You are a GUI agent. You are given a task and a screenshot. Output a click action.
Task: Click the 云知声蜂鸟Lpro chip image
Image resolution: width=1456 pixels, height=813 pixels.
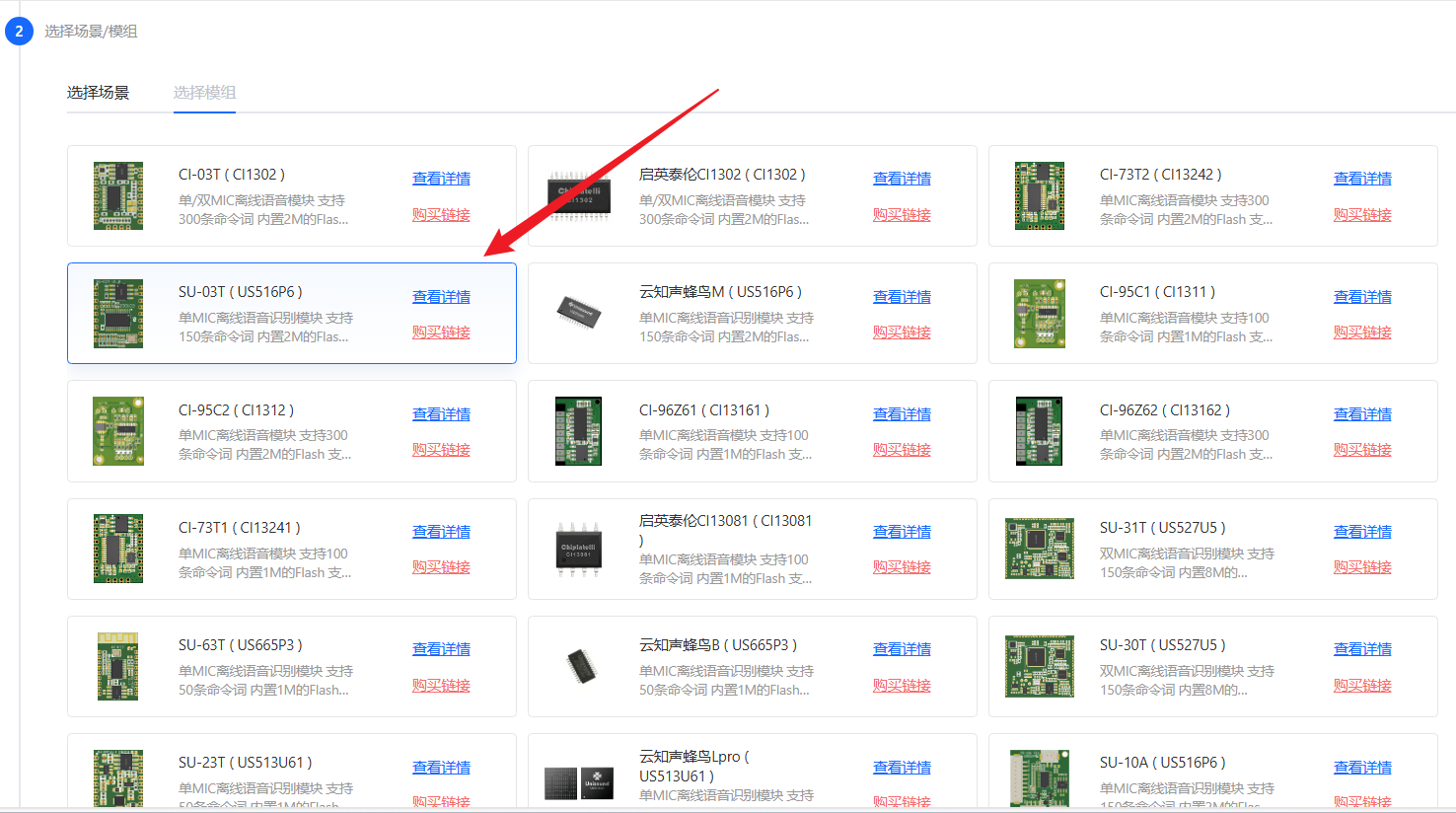(579, 783)
